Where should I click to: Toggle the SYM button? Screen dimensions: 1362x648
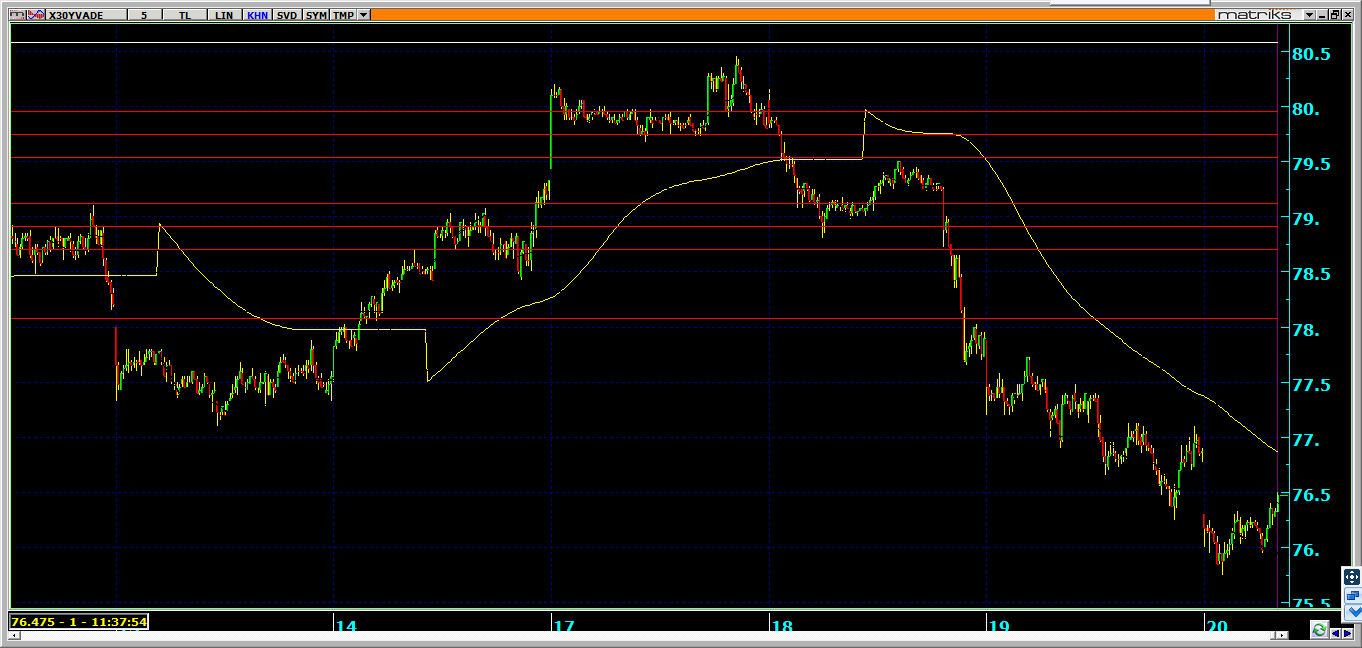(x=316, y=15)
